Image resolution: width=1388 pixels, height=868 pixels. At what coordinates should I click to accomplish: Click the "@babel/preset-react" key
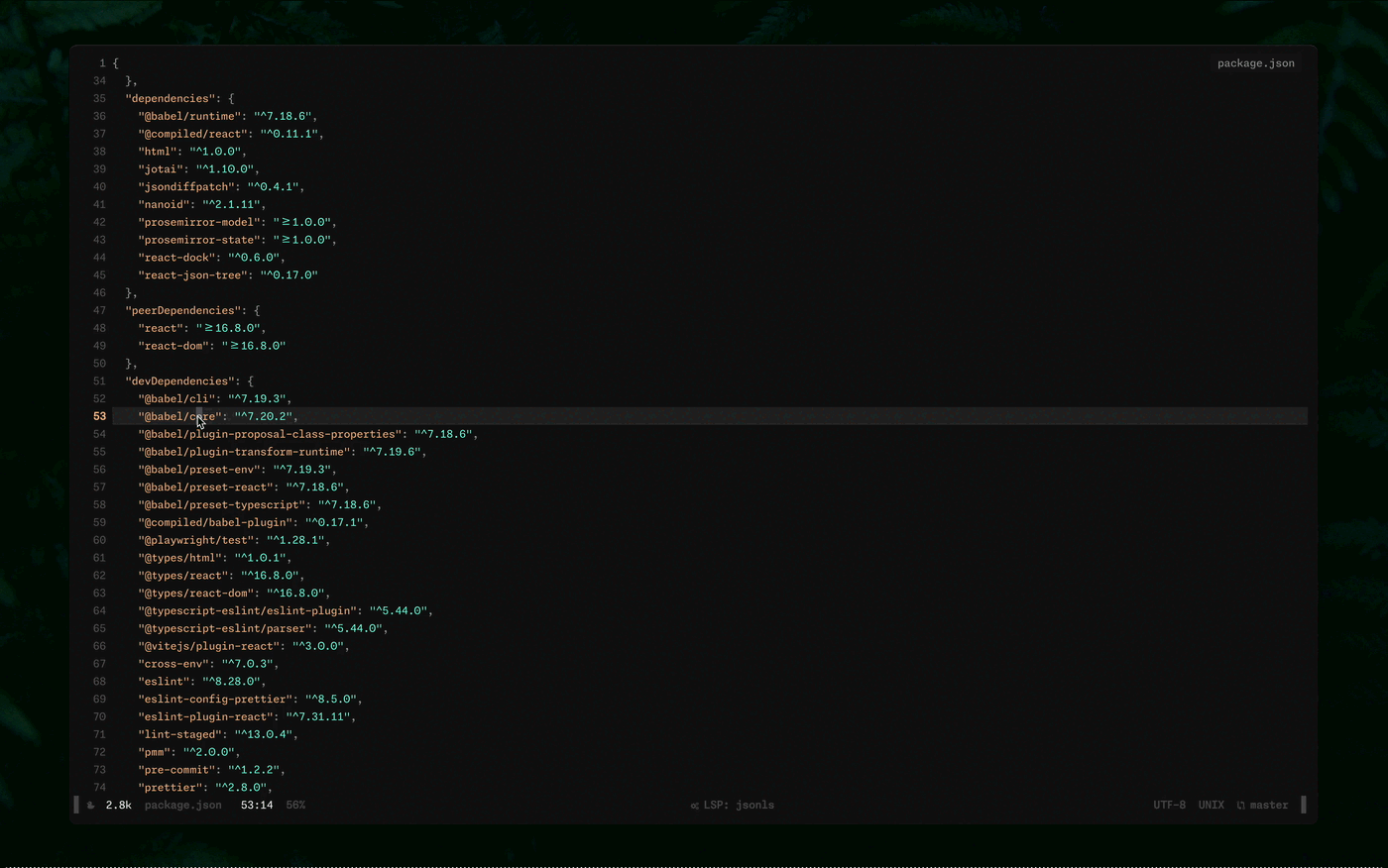(206, 488)
